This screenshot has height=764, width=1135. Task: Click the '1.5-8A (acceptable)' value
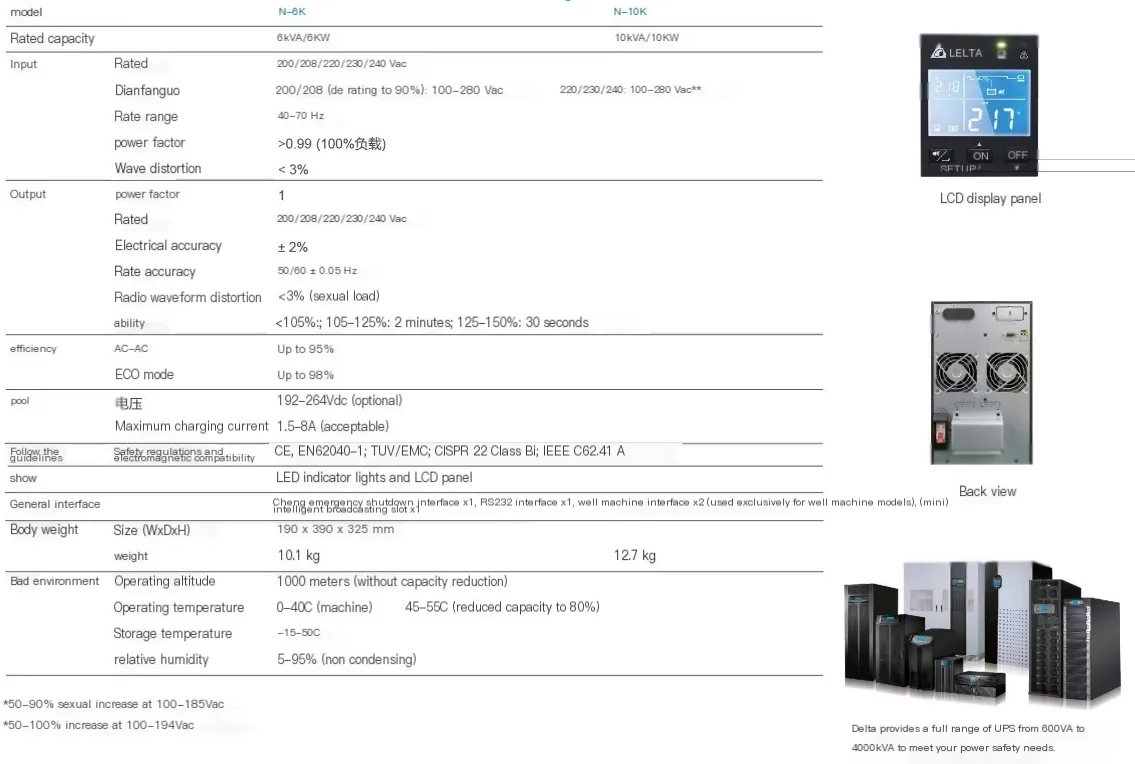click(x=333, y=427)
